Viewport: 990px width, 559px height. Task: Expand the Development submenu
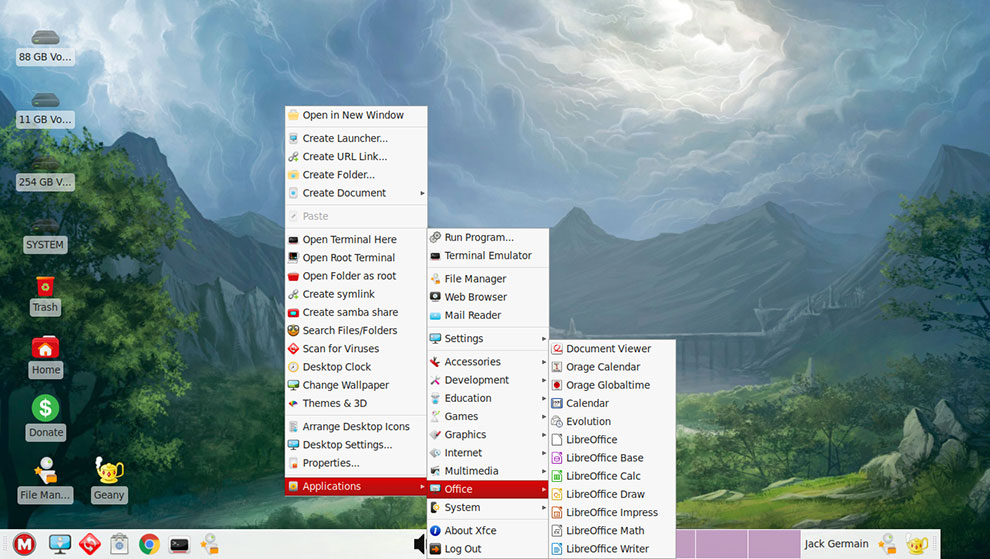488,380
